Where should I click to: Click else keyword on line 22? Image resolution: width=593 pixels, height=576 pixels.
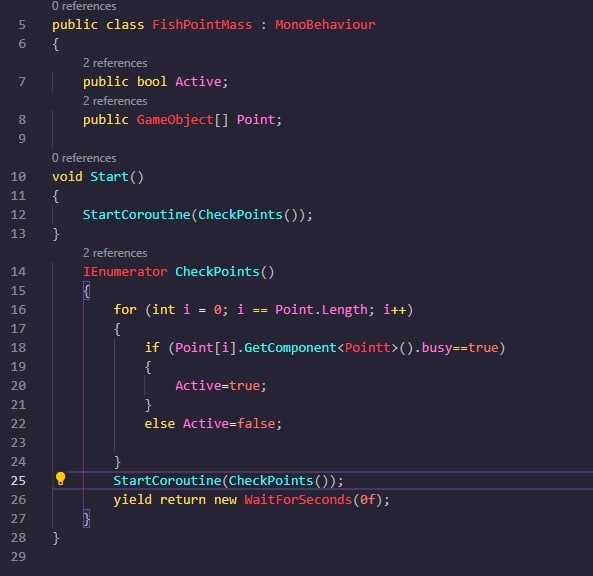coord(160,424)
